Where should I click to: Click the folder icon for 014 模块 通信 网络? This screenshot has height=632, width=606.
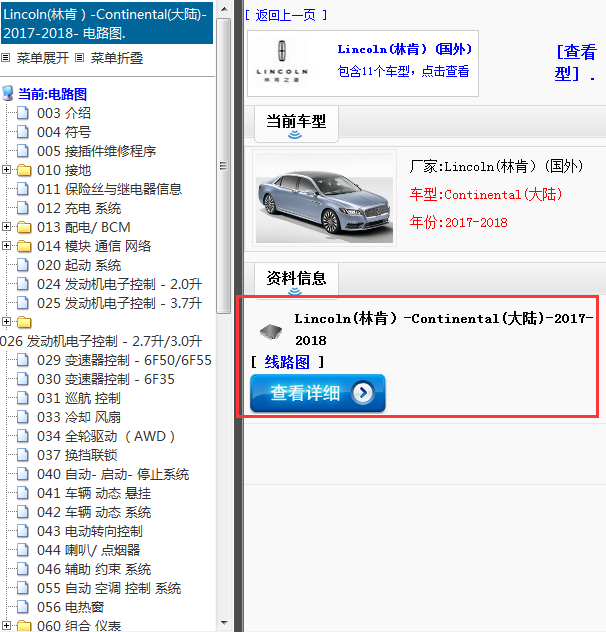click(24, 246)
